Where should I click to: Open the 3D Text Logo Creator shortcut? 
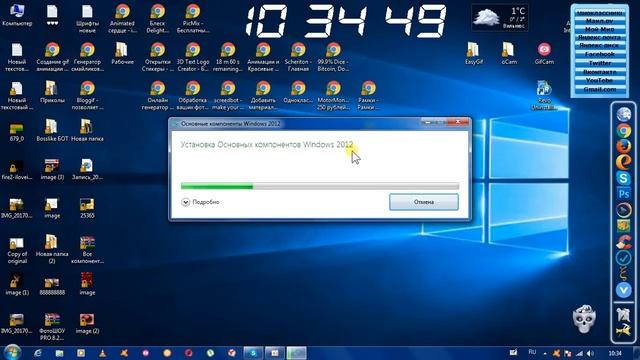point(193,57)
